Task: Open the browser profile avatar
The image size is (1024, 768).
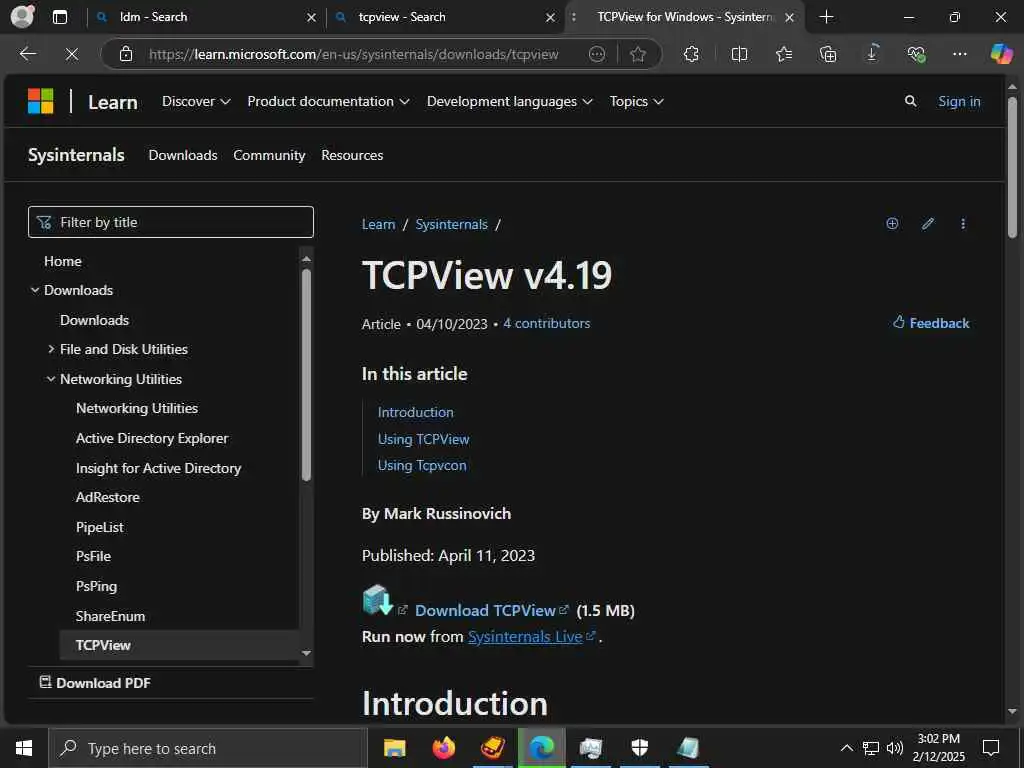Action: 23,16
